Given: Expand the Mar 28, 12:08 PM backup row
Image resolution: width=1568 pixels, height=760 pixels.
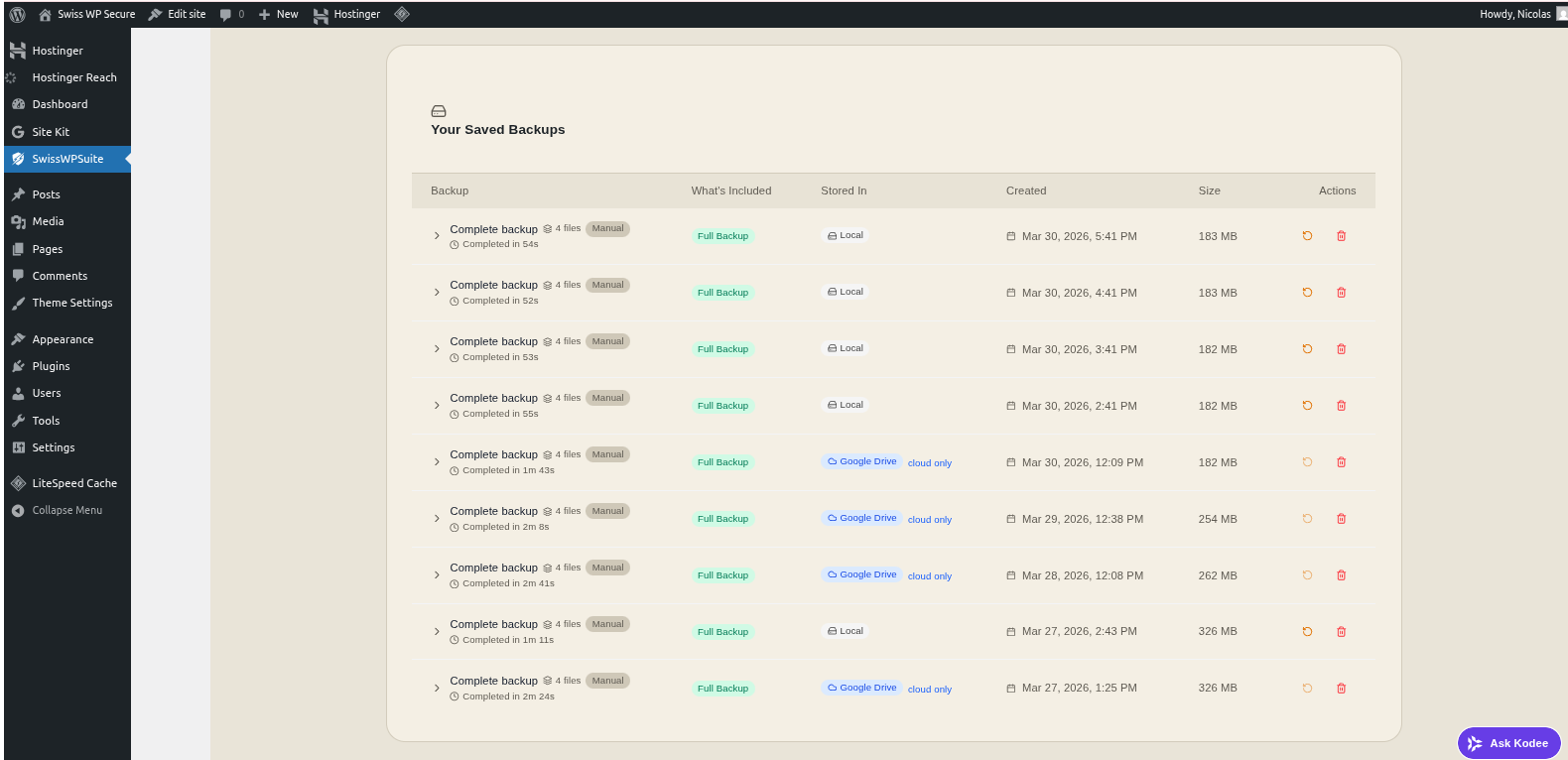Looking at the screenshot, I should 437,575.
